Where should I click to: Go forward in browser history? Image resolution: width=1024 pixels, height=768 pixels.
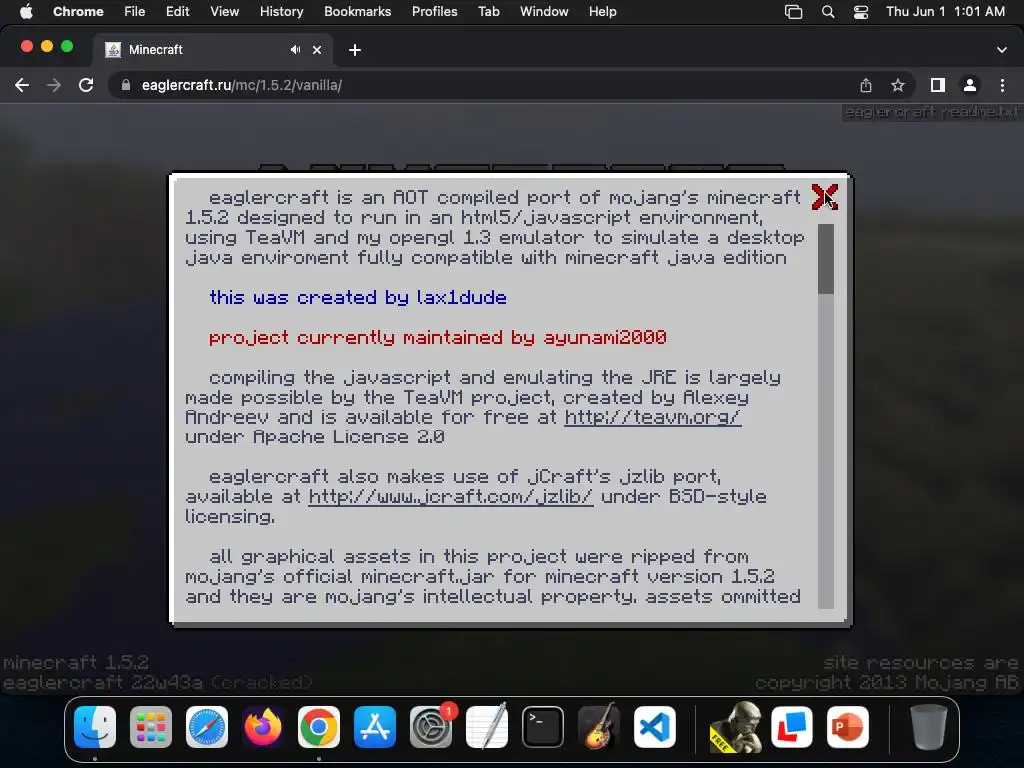point(54,85)
